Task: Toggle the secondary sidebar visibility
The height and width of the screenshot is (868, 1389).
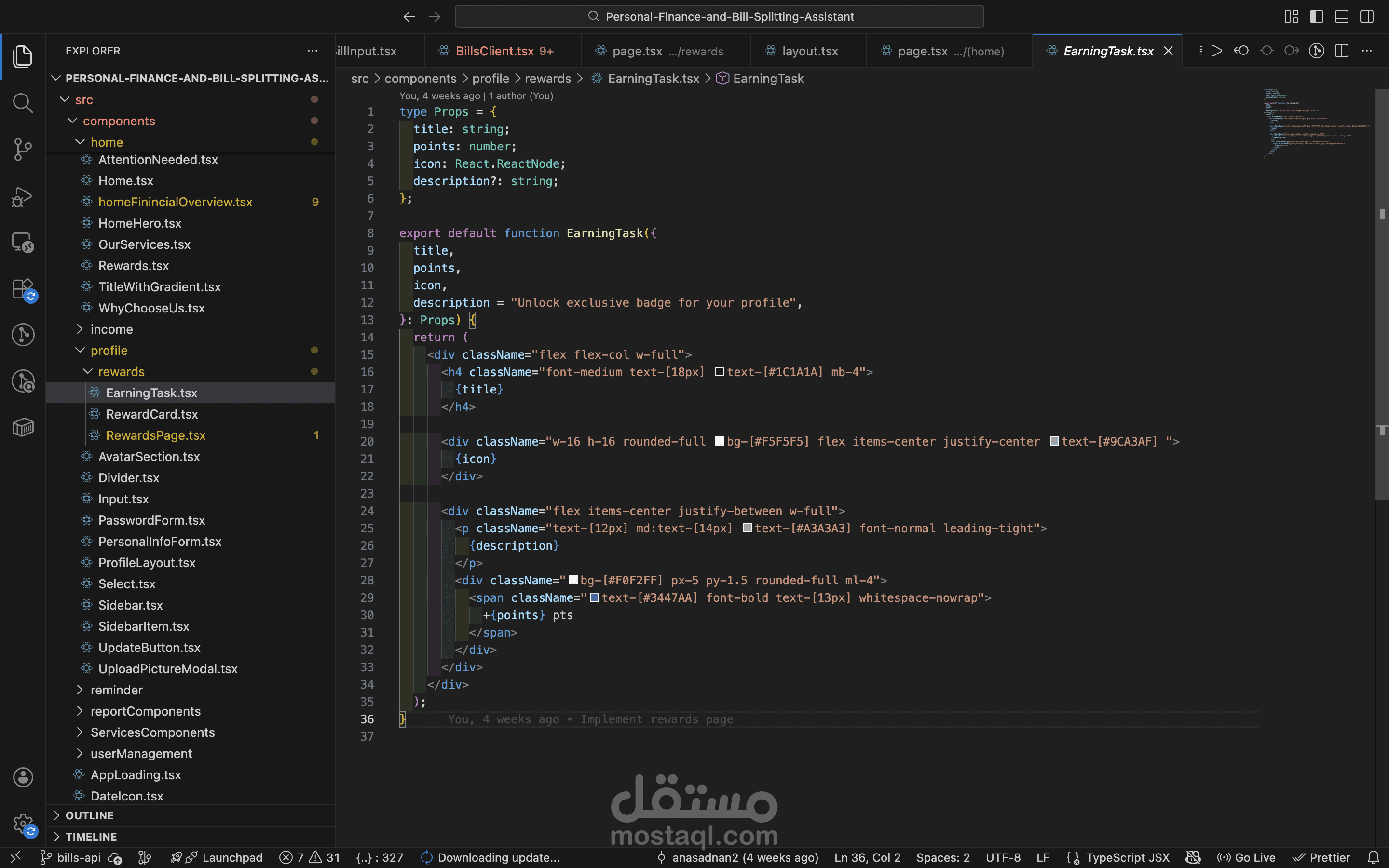Action: (x=1367, y=17)
